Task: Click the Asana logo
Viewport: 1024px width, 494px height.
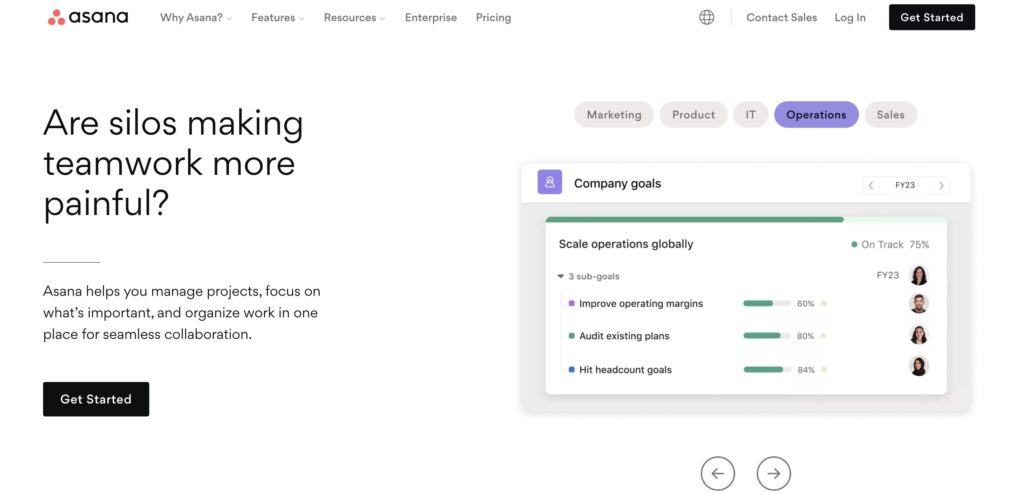Action: coord(88,18)
